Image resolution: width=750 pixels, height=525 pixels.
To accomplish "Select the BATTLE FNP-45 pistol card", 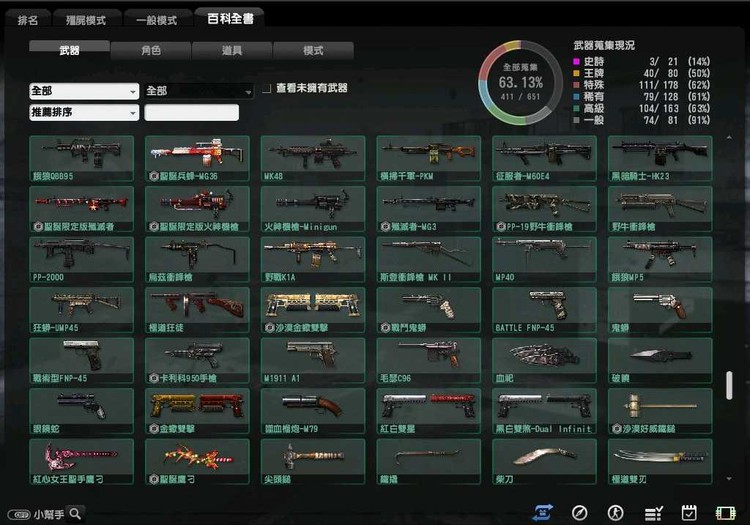I will (544, 310).
